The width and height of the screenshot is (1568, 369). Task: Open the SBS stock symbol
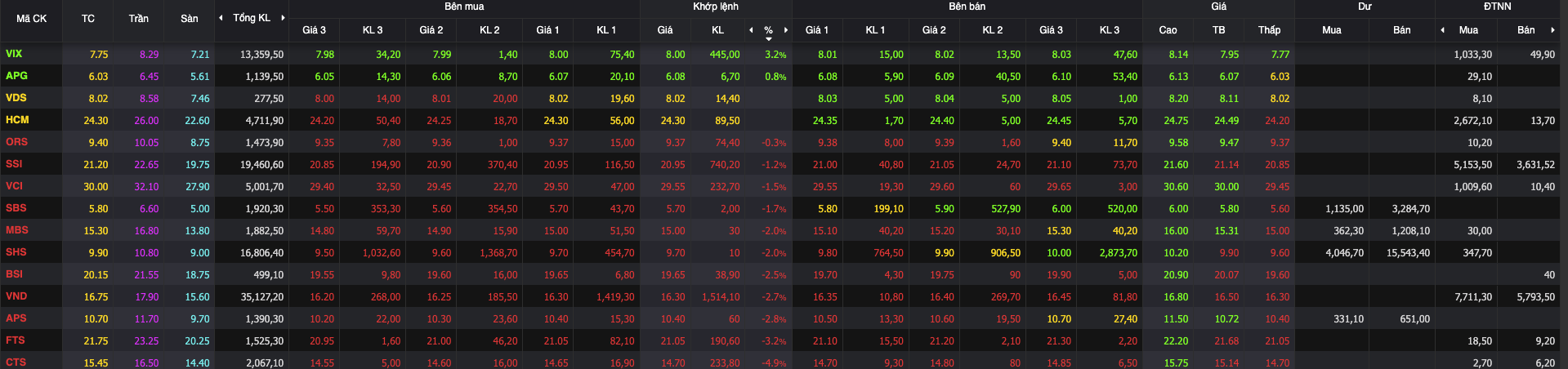[16, 208]
